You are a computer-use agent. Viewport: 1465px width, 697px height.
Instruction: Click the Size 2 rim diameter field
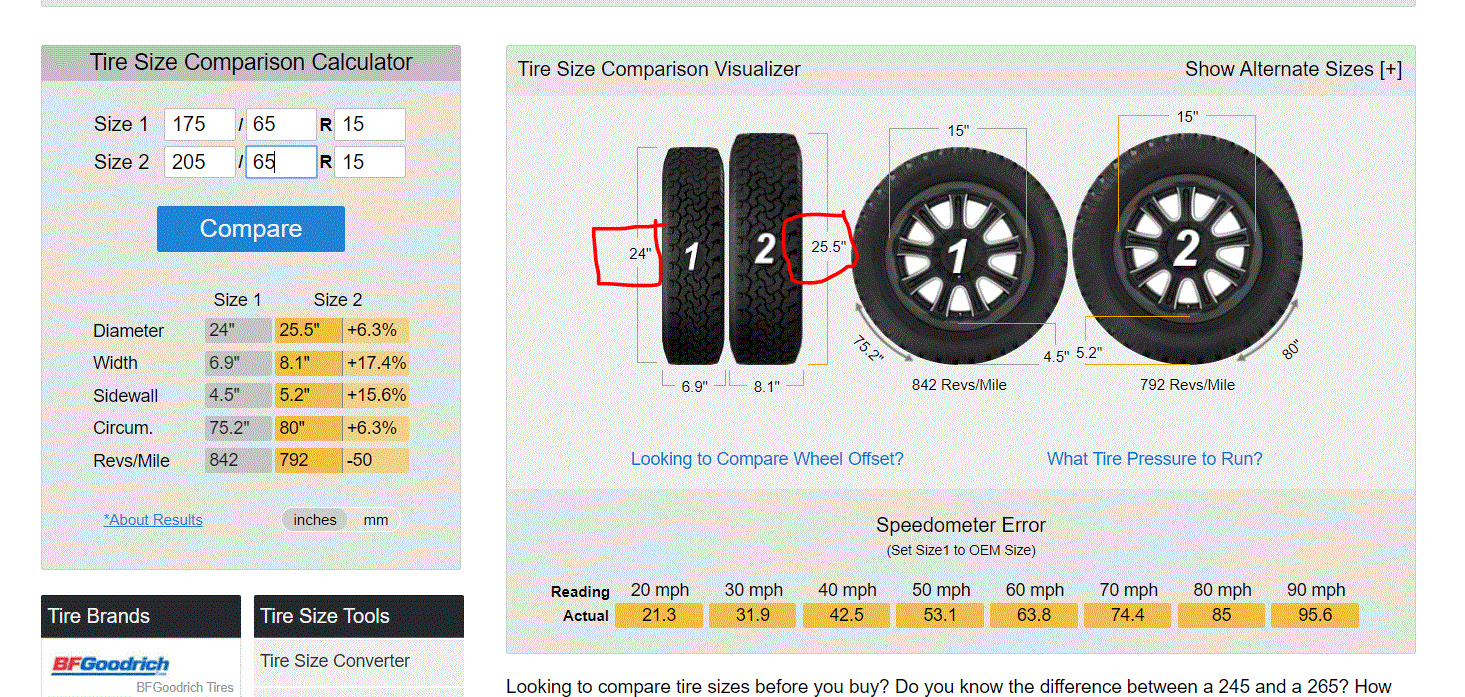click(x=370, y=162)
